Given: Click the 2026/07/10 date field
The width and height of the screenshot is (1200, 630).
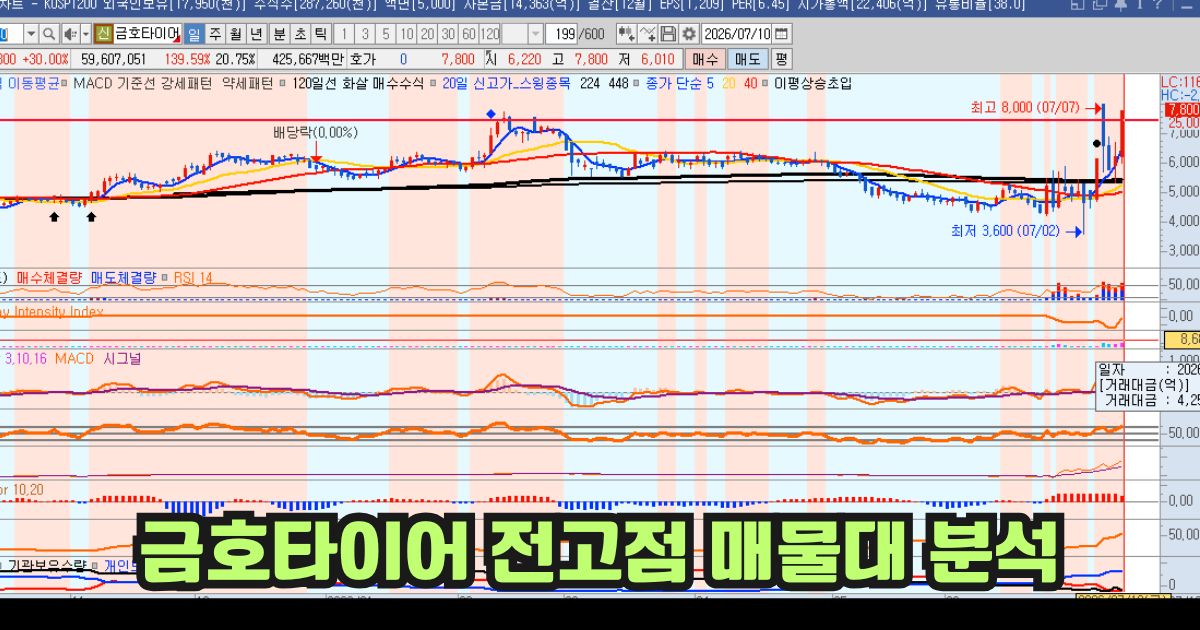Looking at the screenshot, I should (x=736, y=34).
